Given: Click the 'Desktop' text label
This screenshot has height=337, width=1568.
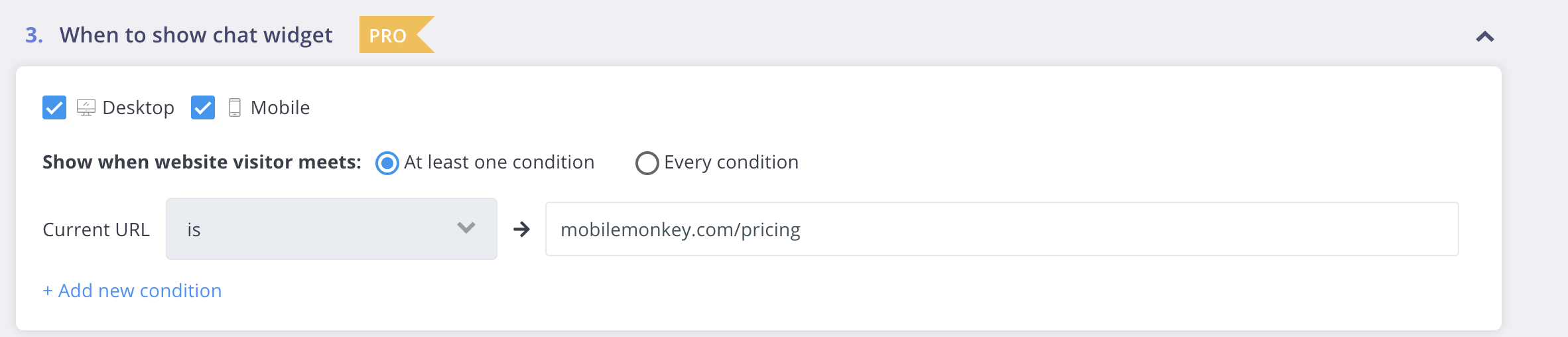Looking at the screenshot, I should (x=139, y=107).
